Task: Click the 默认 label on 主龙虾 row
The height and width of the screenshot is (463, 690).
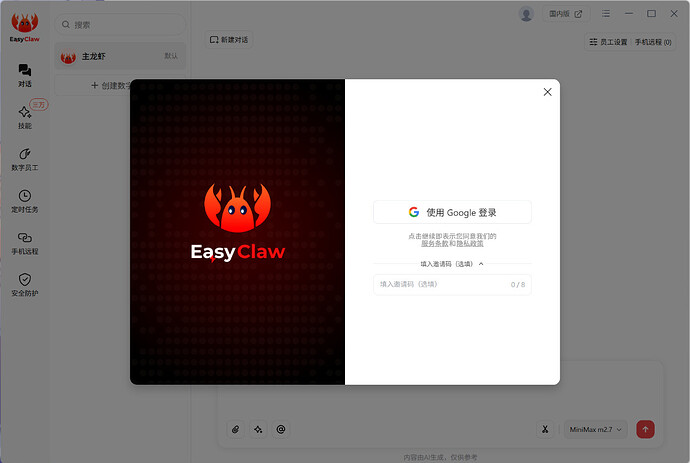Action: (171, 56)
